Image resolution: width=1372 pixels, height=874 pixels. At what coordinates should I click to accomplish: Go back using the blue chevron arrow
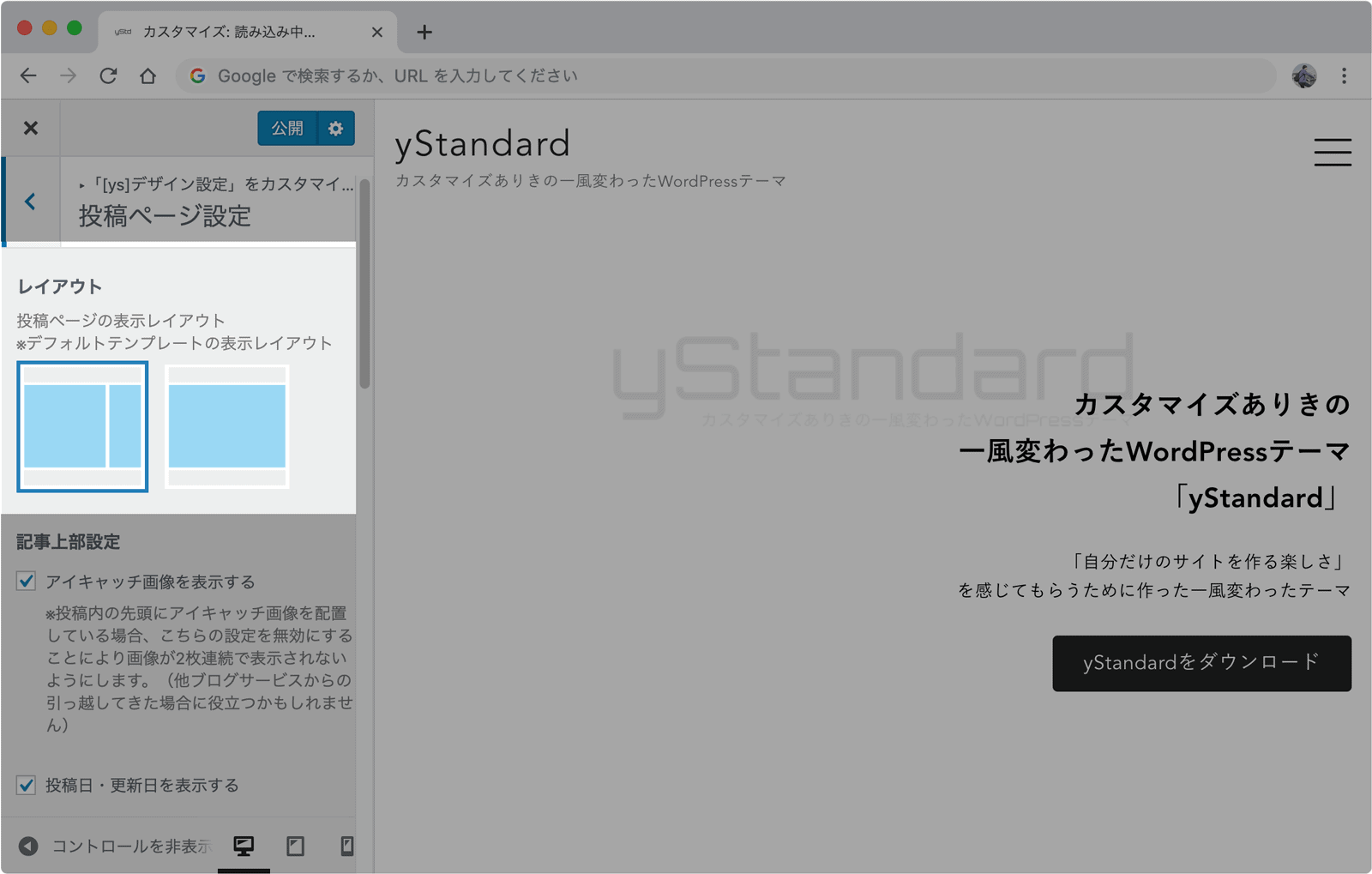[x=31, y=202]
